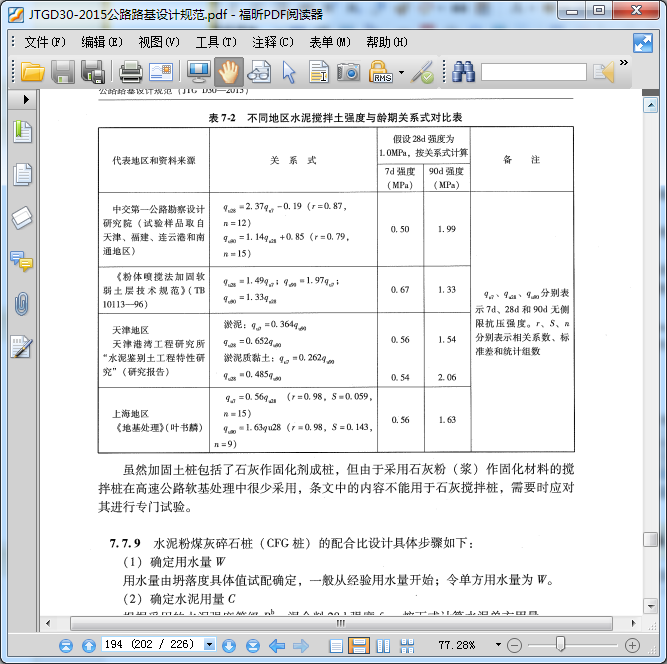
Task: Choose the Select Text tool
Action: pyautogui.click(x=319, y=71)
